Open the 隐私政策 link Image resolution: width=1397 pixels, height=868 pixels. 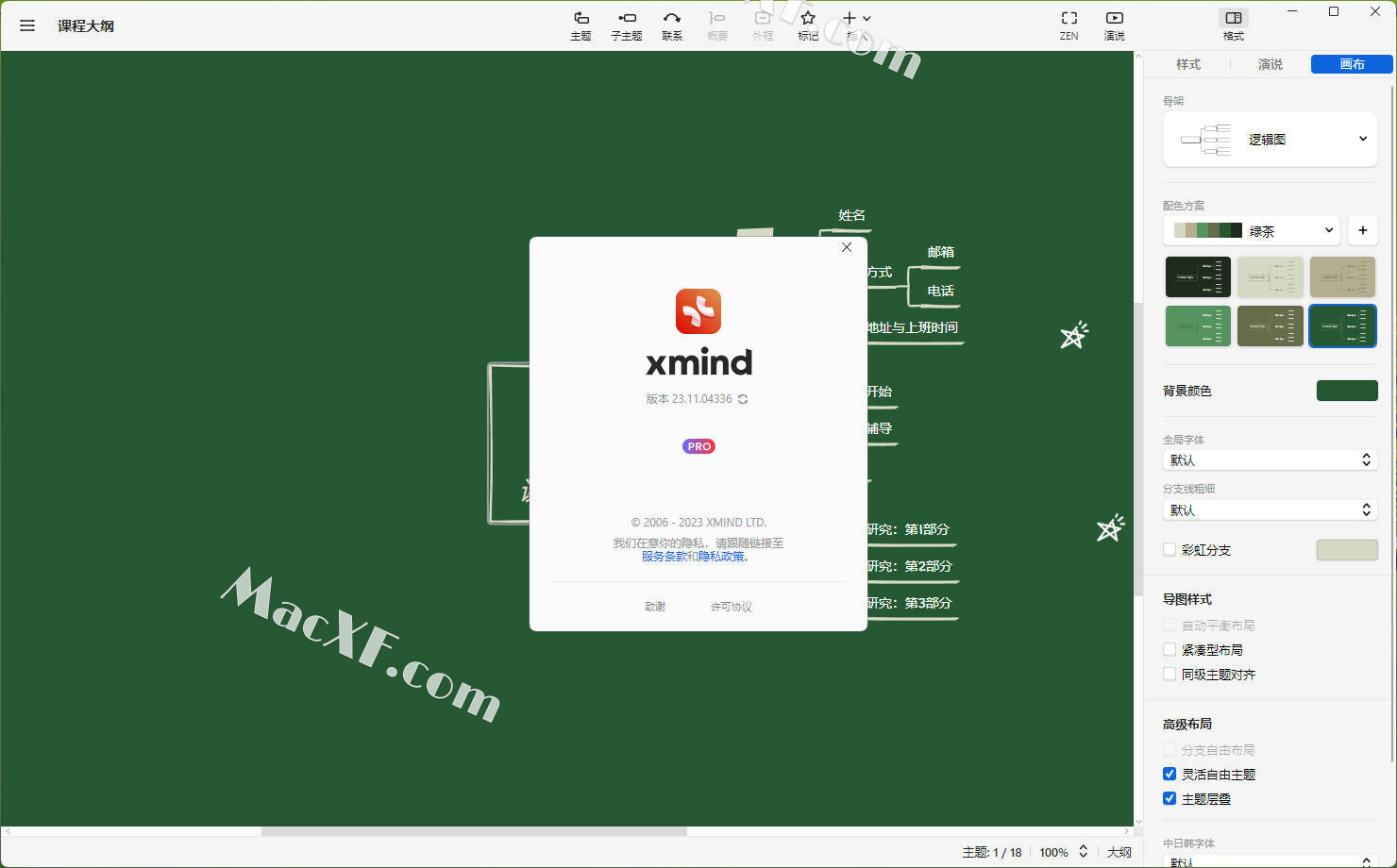click(x=721, y=557)
